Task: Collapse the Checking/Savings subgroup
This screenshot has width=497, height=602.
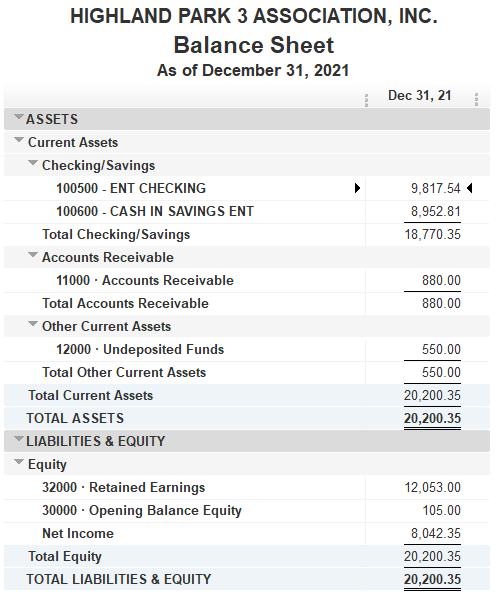Action: point(33,163)
